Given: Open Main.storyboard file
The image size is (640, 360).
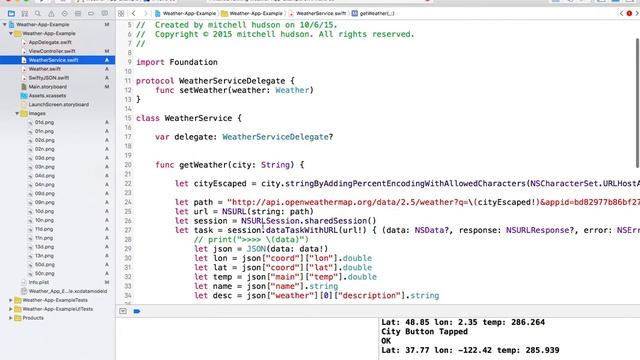Looking at the screenshot, I should click(48, 87).
